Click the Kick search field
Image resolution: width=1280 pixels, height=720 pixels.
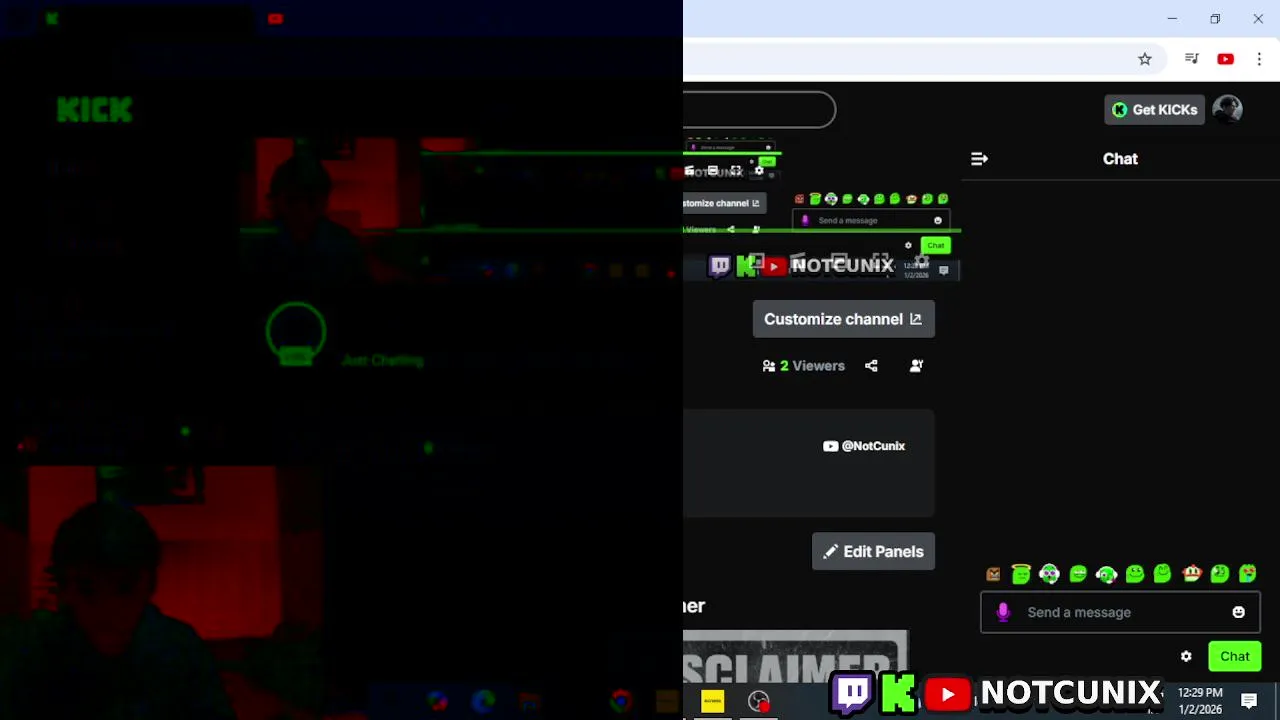click(x=759, y=110)
